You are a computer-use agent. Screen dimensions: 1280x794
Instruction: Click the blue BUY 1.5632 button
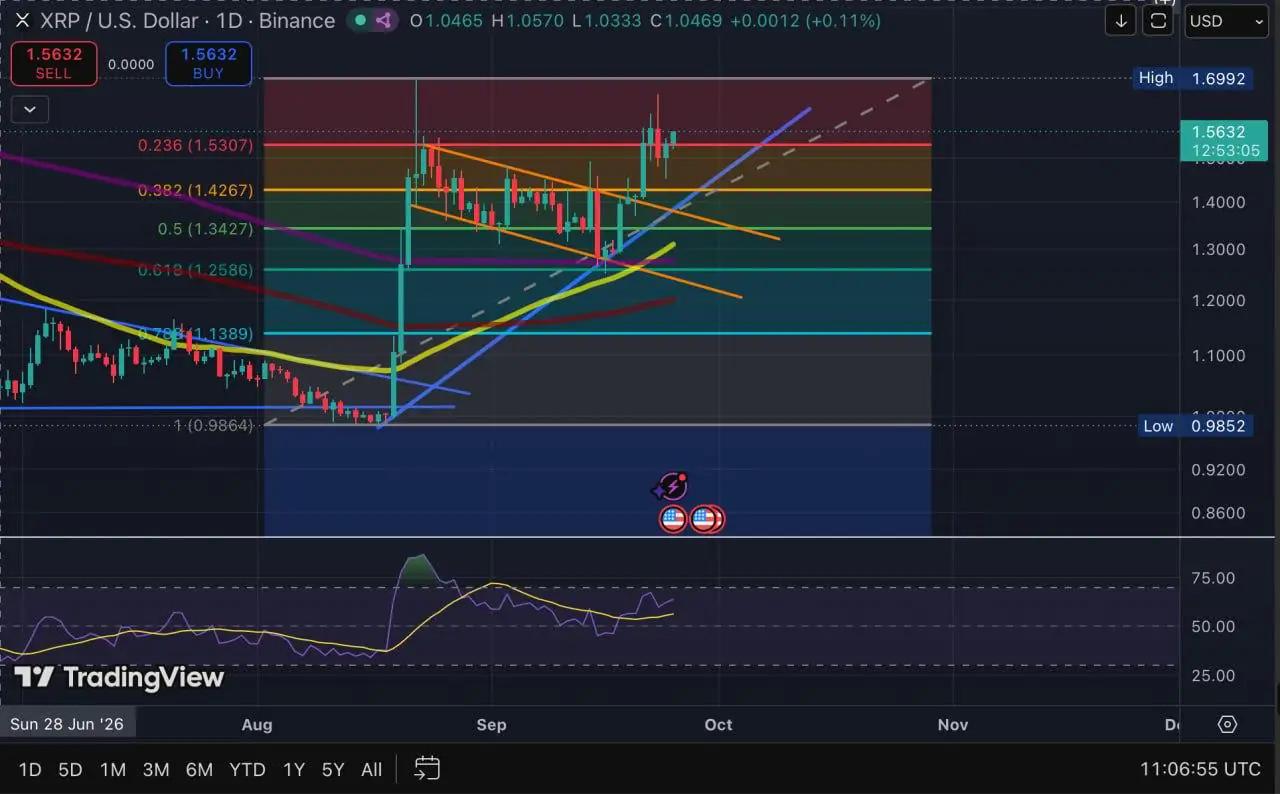point(208,63)
